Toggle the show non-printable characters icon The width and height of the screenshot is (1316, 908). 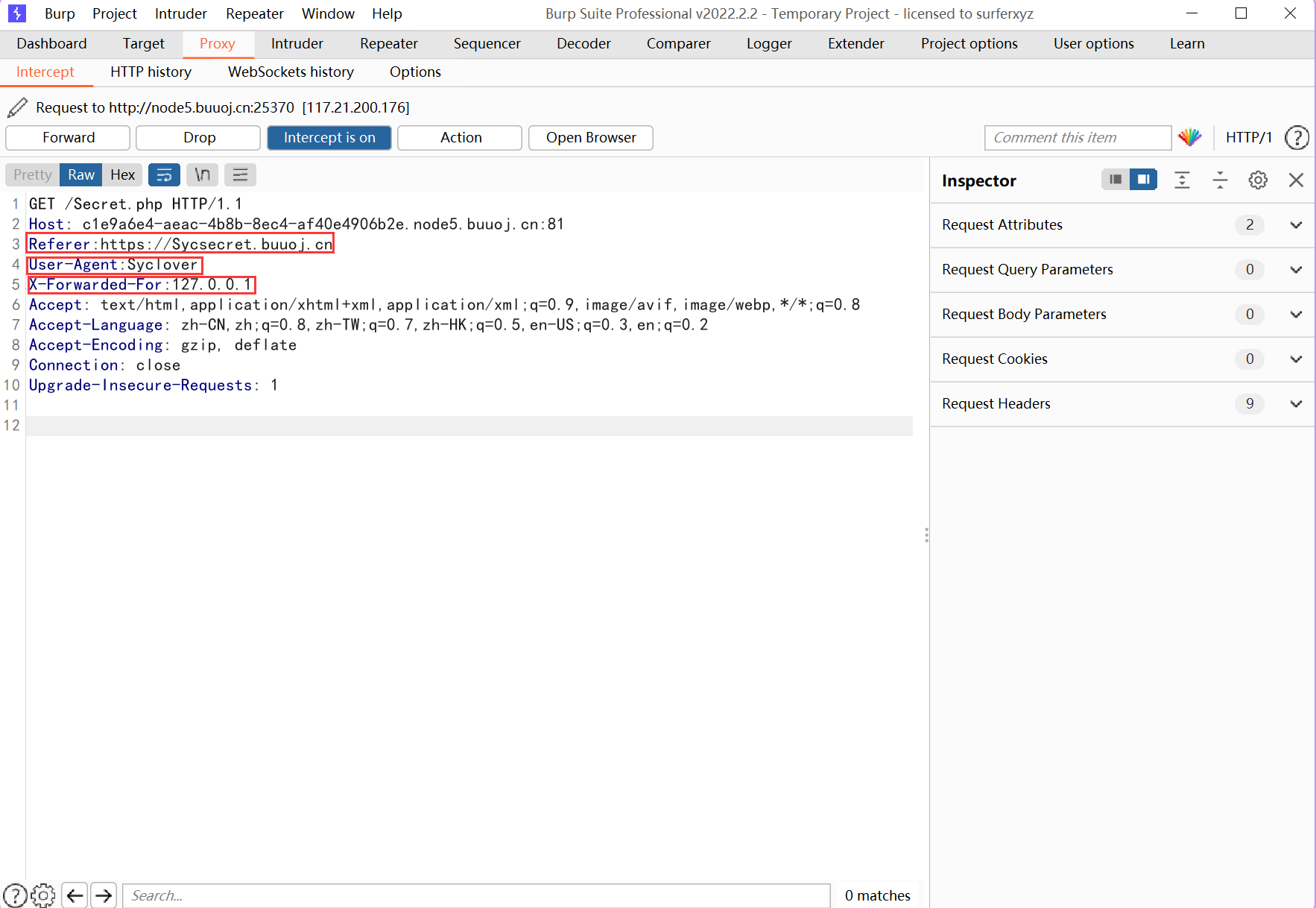point(202,174)
